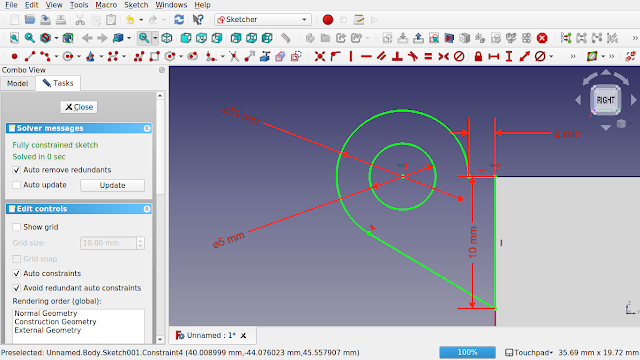
Task: Collapse the Solver messages panel
Action: pyautogui.click(x=147, y=128)
